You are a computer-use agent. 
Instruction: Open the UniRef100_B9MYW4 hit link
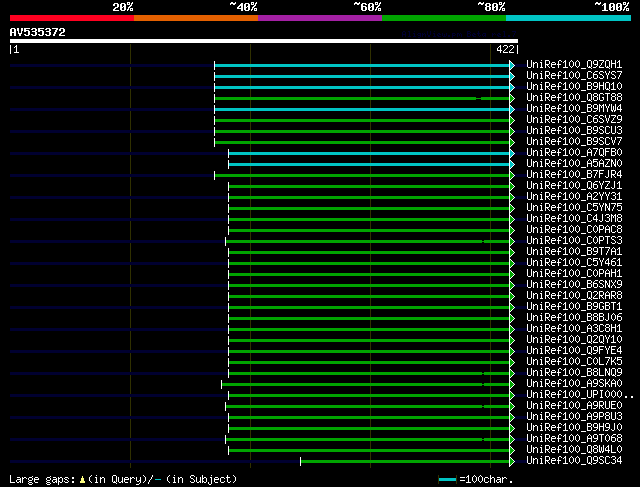(573, 109)
